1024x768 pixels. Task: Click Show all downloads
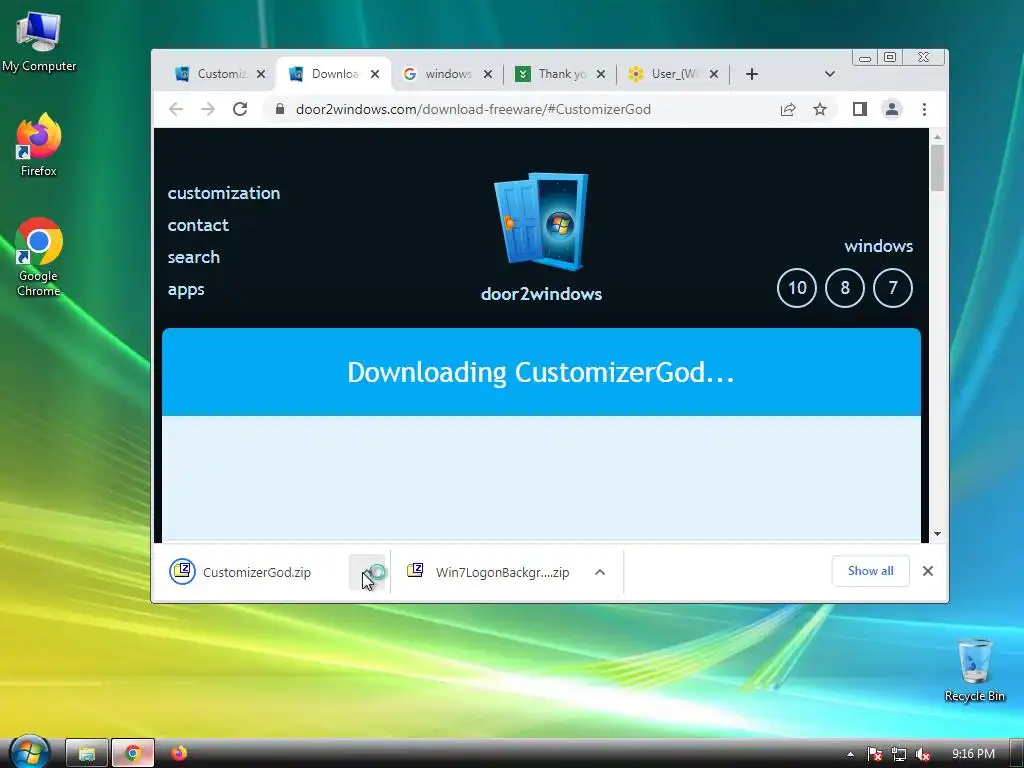pos(871,571)
